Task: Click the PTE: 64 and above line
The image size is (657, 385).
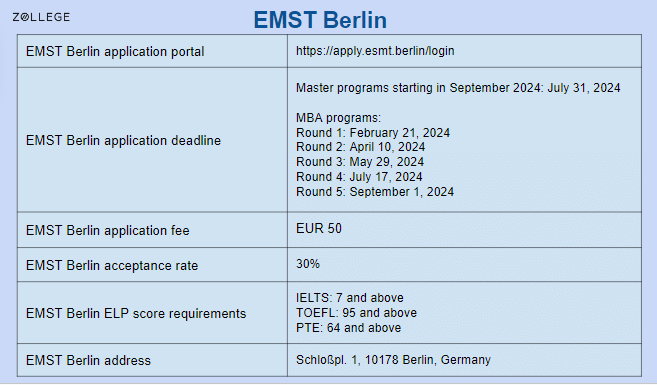Action: point(349,328)
